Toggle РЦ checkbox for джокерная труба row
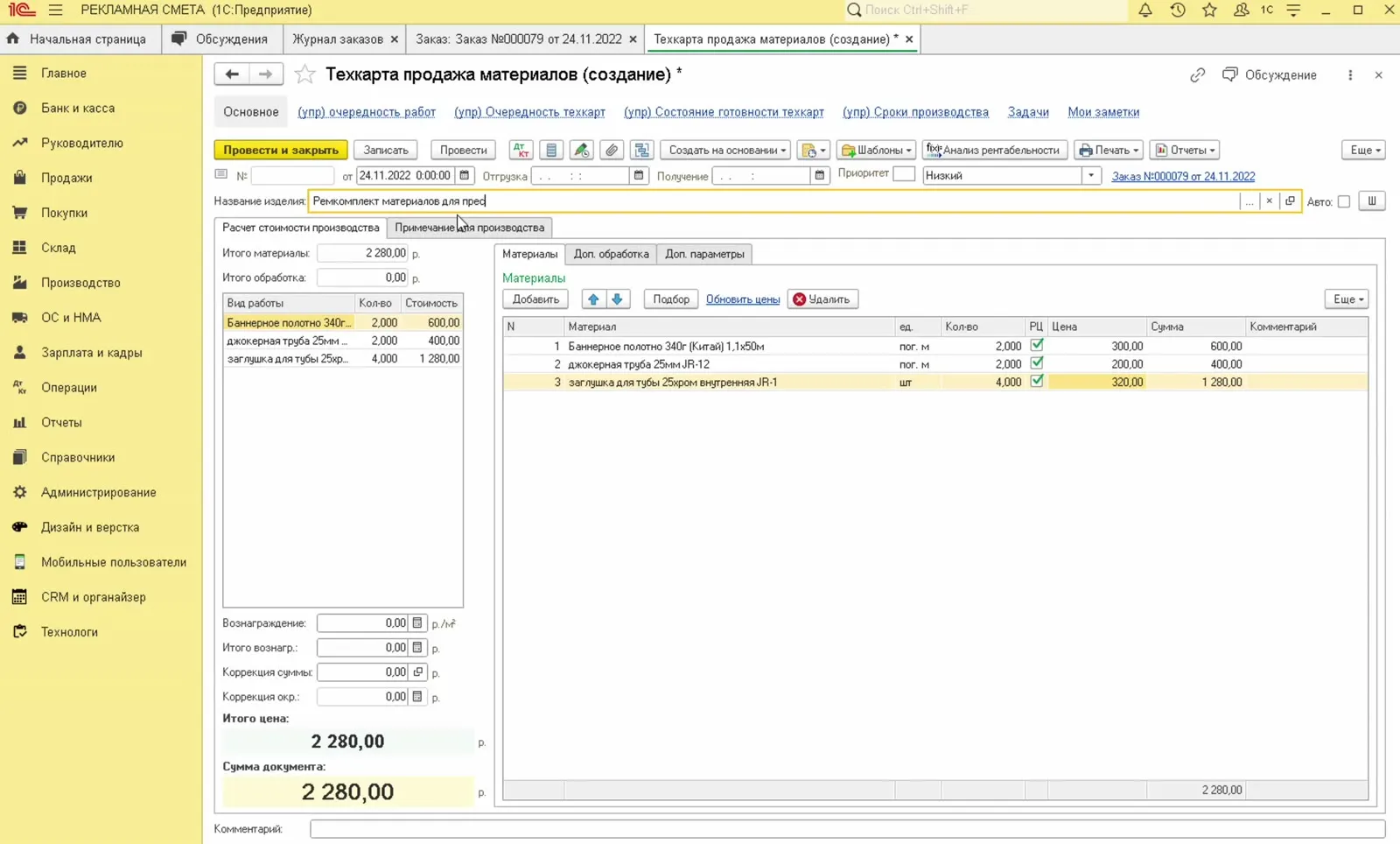 coord(1037,363)
